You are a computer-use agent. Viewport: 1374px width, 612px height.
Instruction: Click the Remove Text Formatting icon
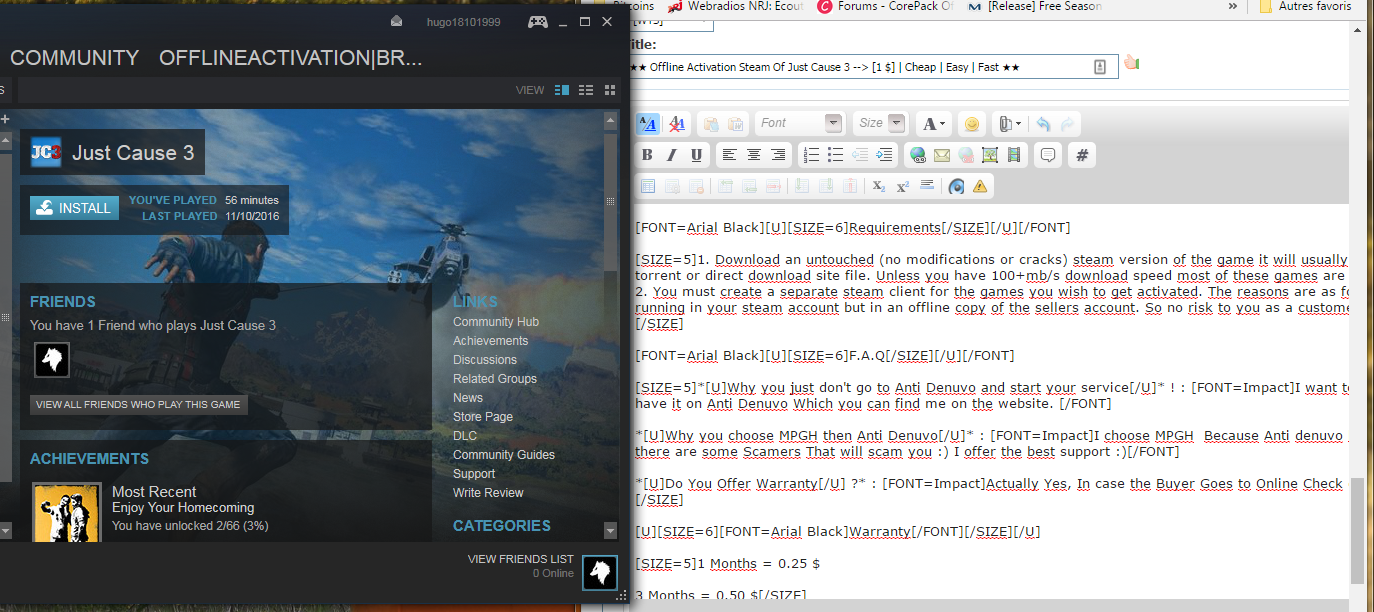(677, 124)
